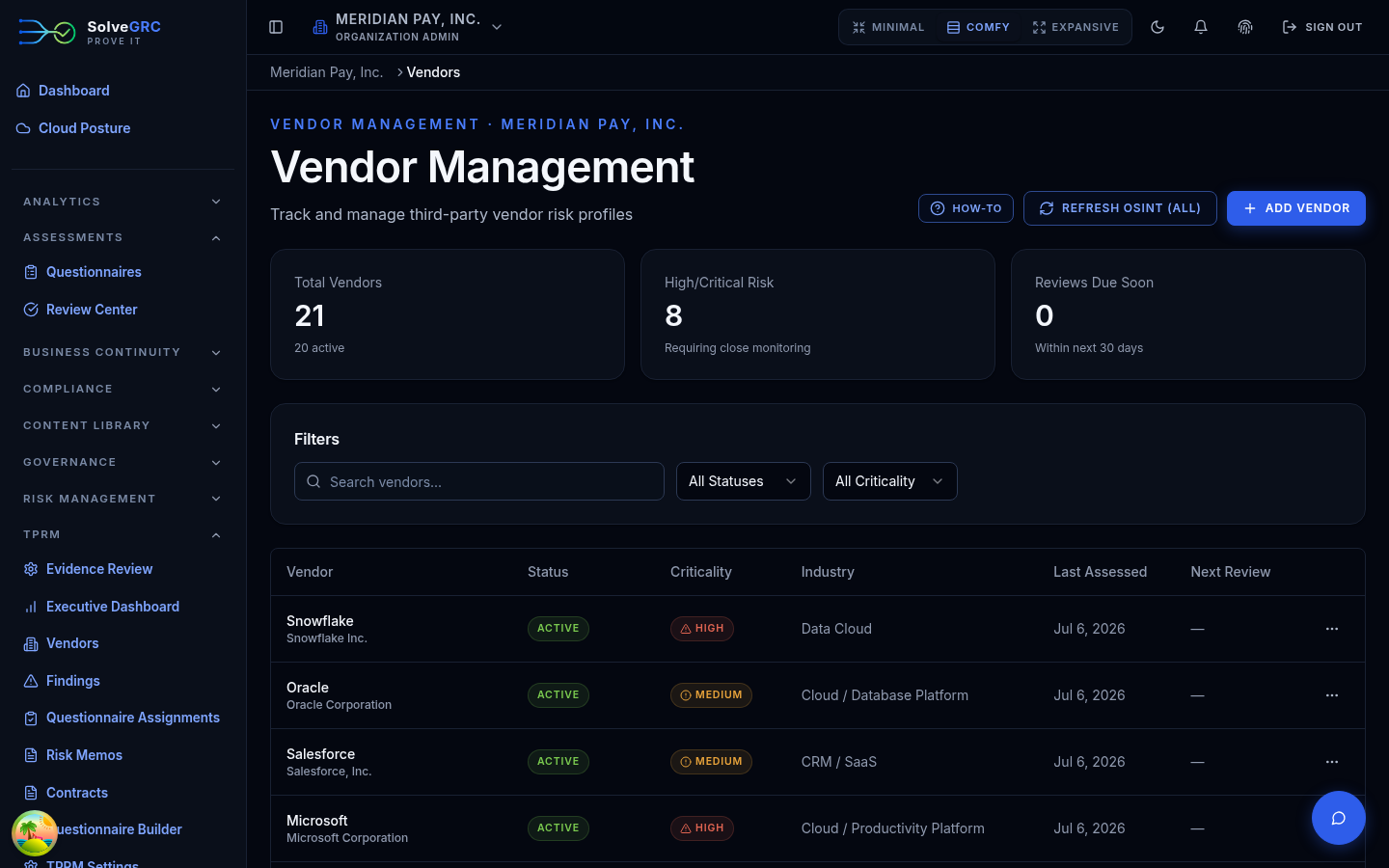
Task: Open the All Criticality dropdown
Action: tap(890, 481)
